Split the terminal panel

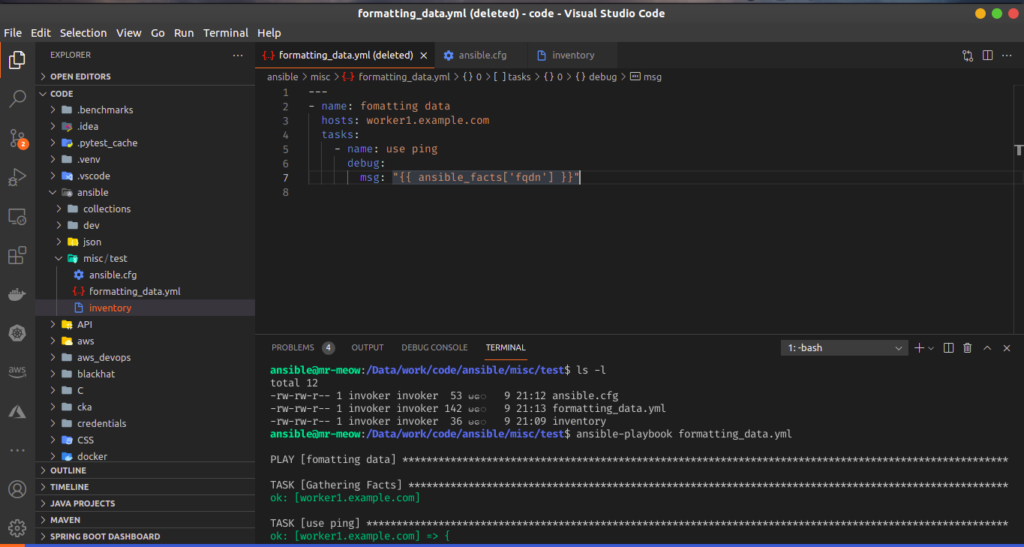(949, 348)
